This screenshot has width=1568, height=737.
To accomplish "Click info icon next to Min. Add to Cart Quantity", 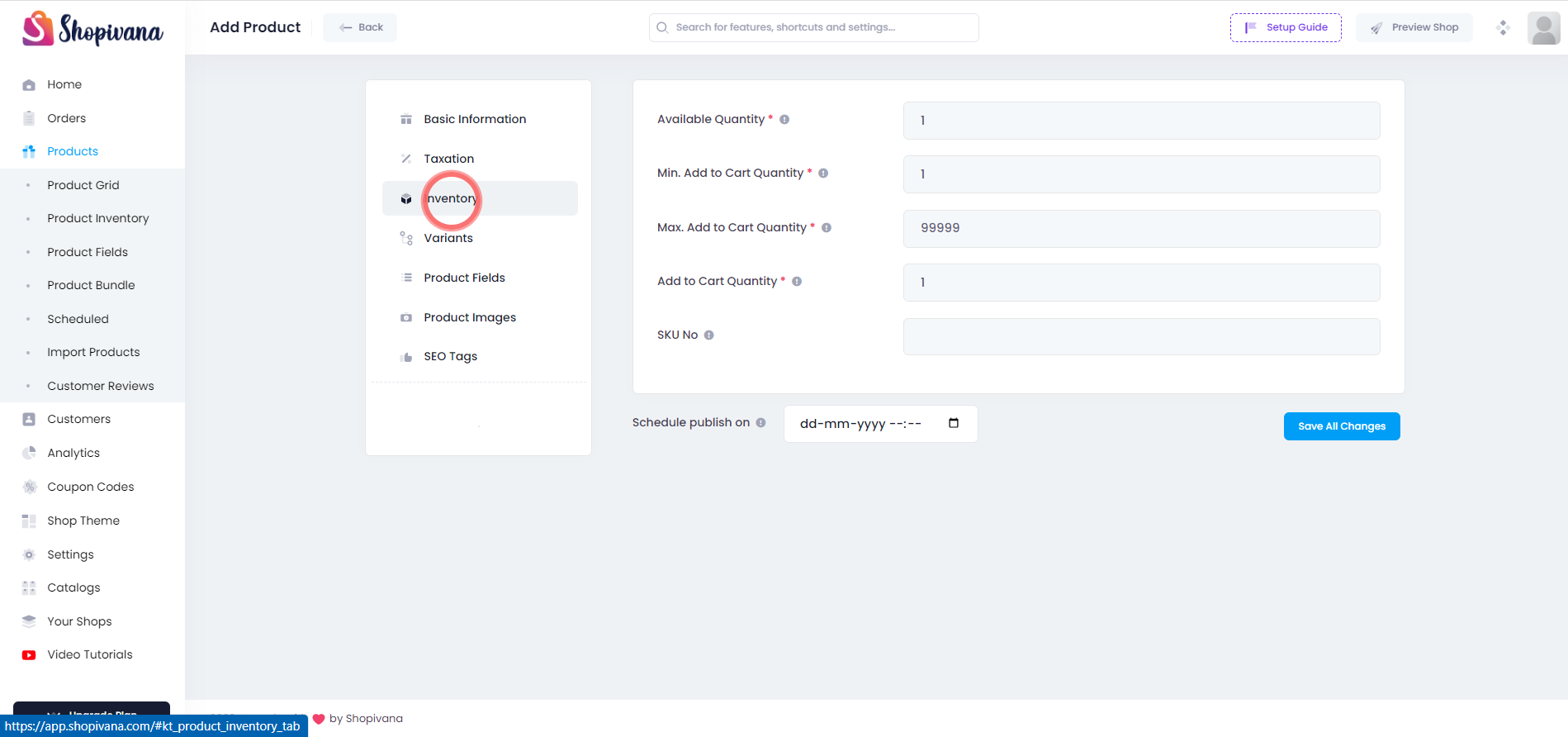I will point(823,174).
